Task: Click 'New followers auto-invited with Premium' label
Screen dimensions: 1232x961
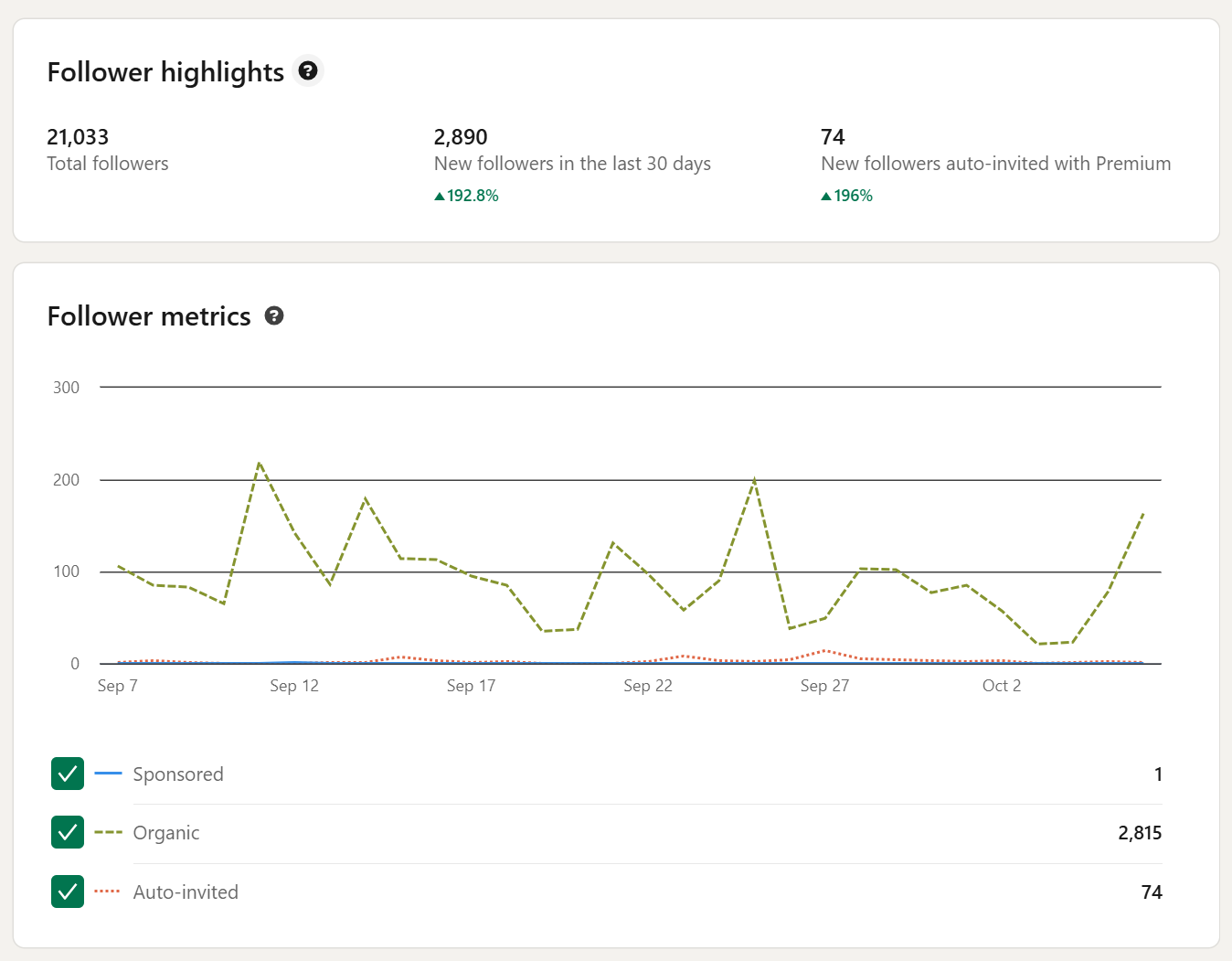Action: pos(996,164)
